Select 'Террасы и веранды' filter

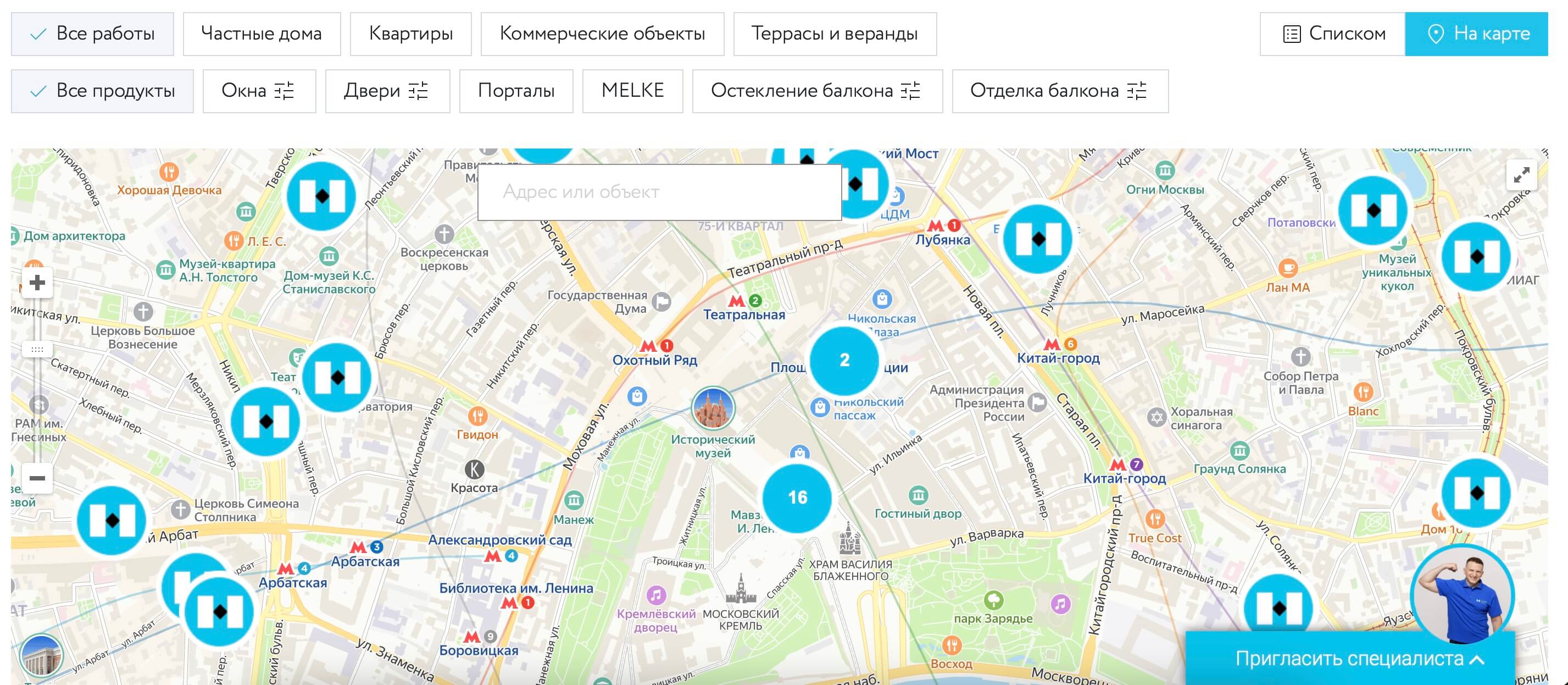pyautogui.click(x=835, y=34)
